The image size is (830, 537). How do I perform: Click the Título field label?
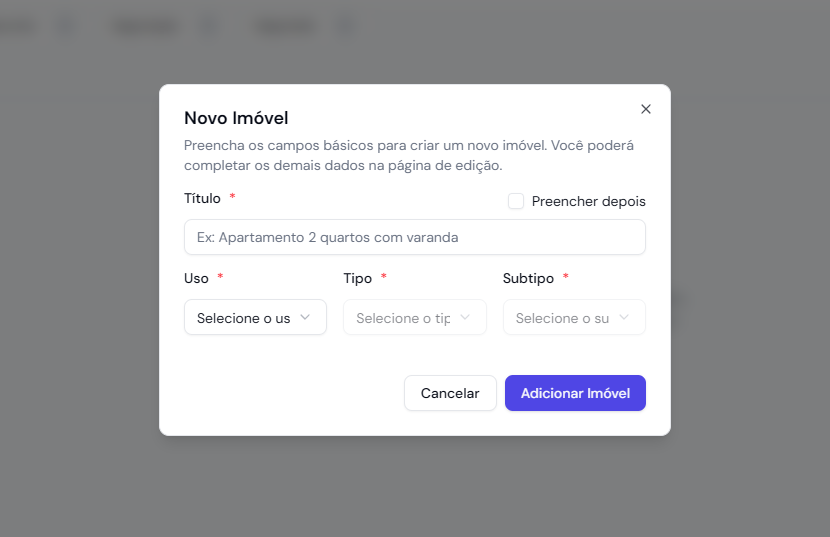pyautogui.click(x=202, y=199)
